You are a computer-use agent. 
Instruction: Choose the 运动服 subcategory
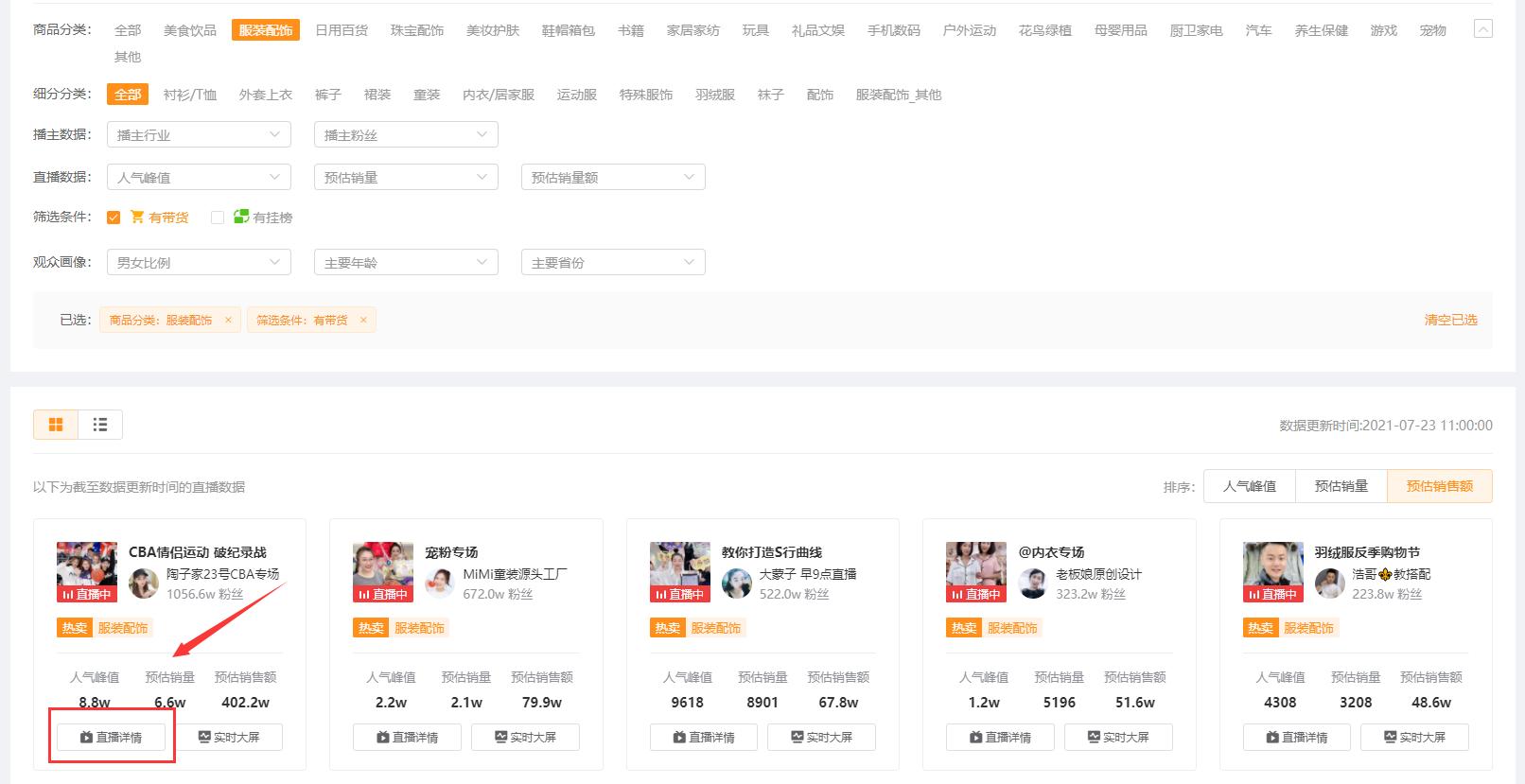[577, 95]
